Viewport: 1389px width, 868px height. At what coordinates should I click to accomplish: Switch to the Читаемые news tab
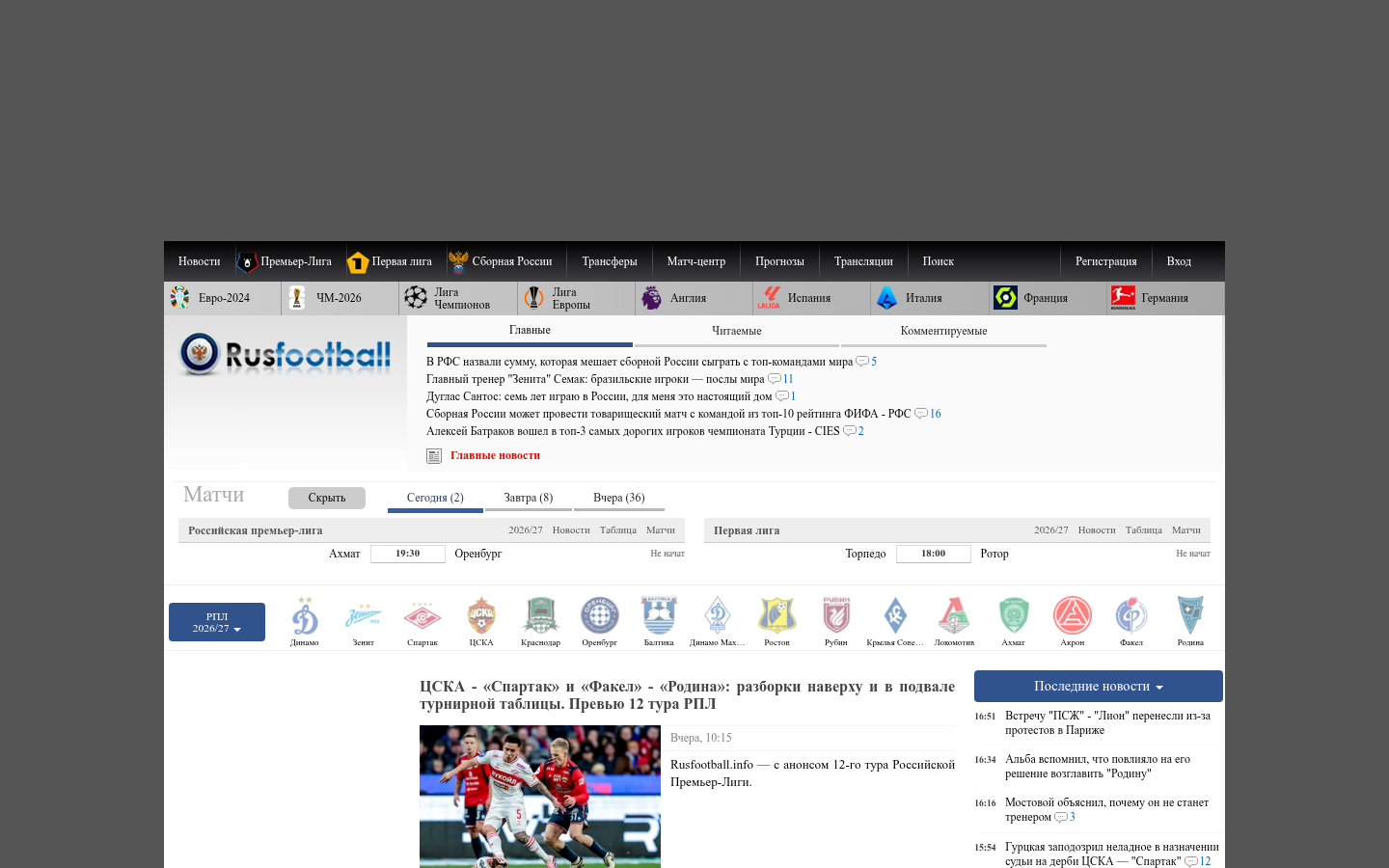[737, 331]
